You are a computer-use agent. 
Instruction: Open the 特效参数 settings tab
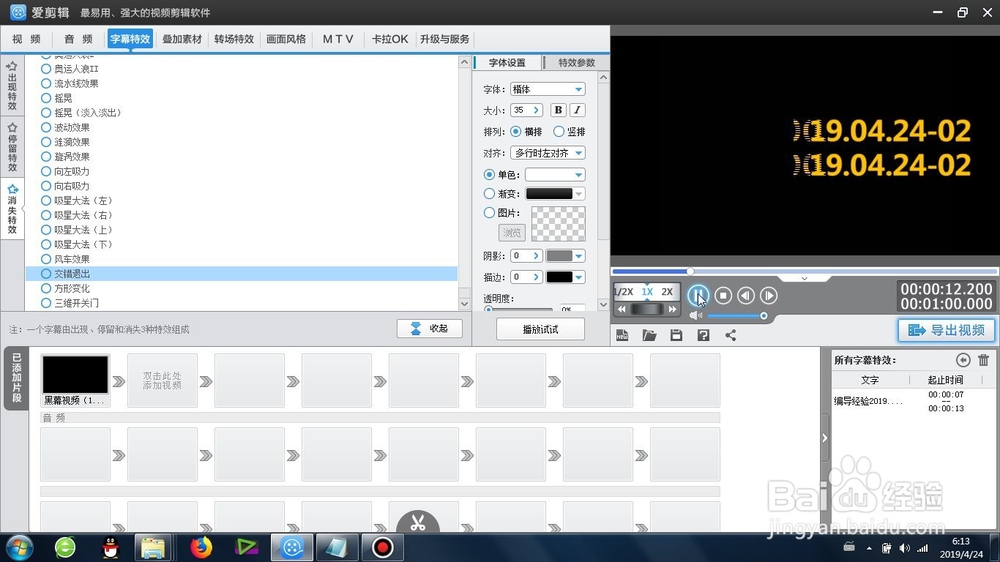click(577, 63)
